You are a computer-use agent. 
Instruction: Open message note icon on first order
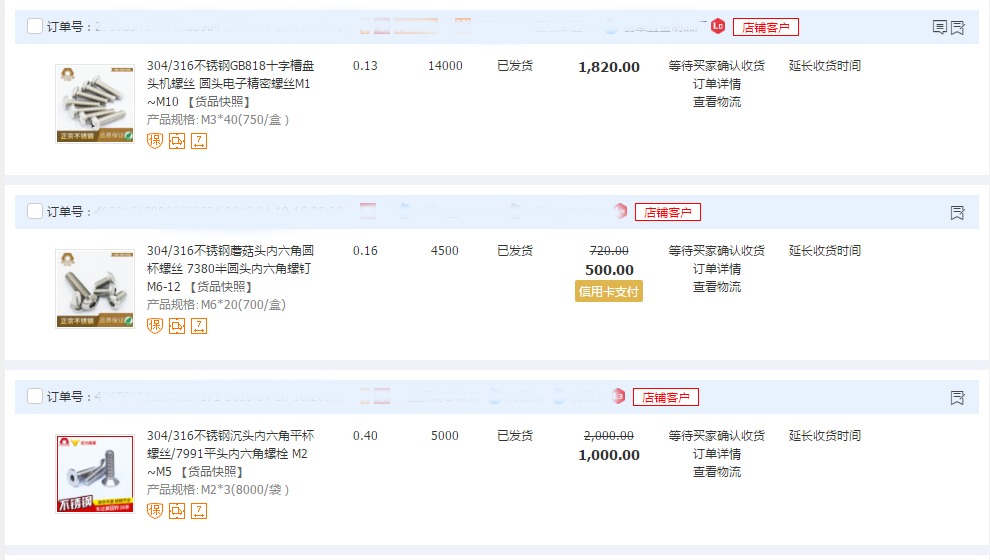[939, 28]
